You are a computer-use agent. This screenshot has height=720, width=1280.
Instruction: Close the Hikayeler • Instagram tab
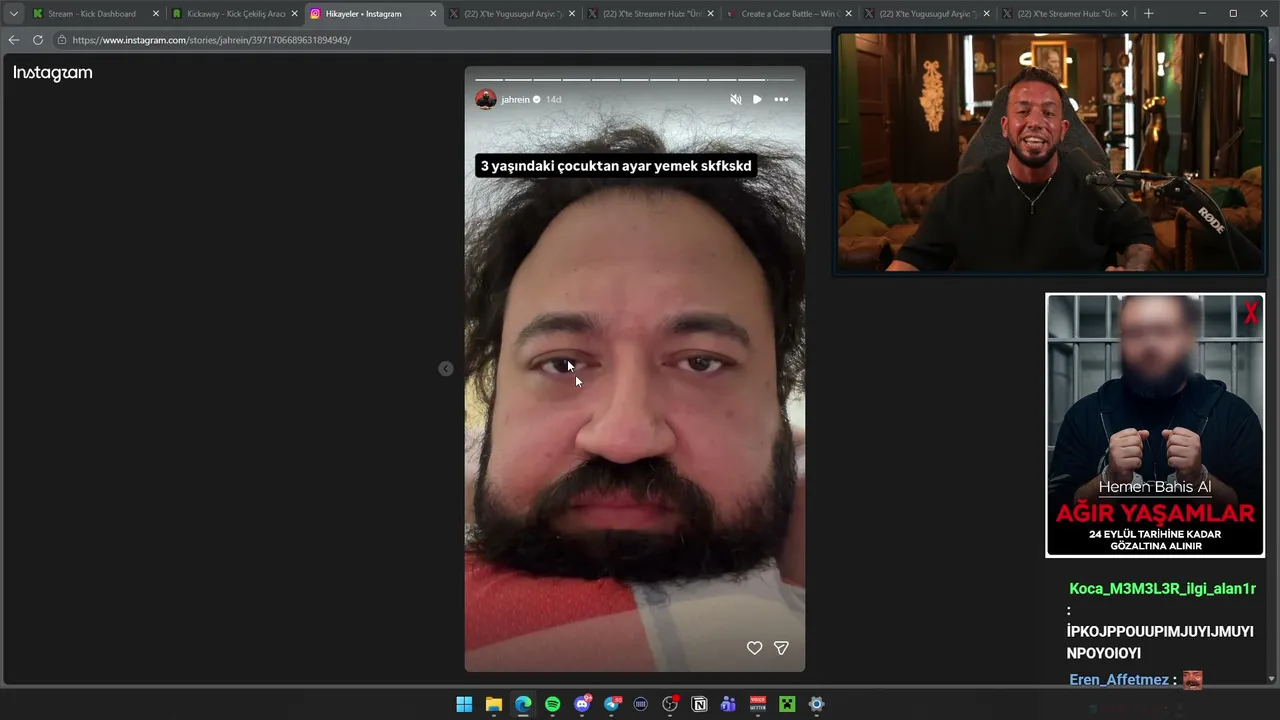(x=433, y=14)
